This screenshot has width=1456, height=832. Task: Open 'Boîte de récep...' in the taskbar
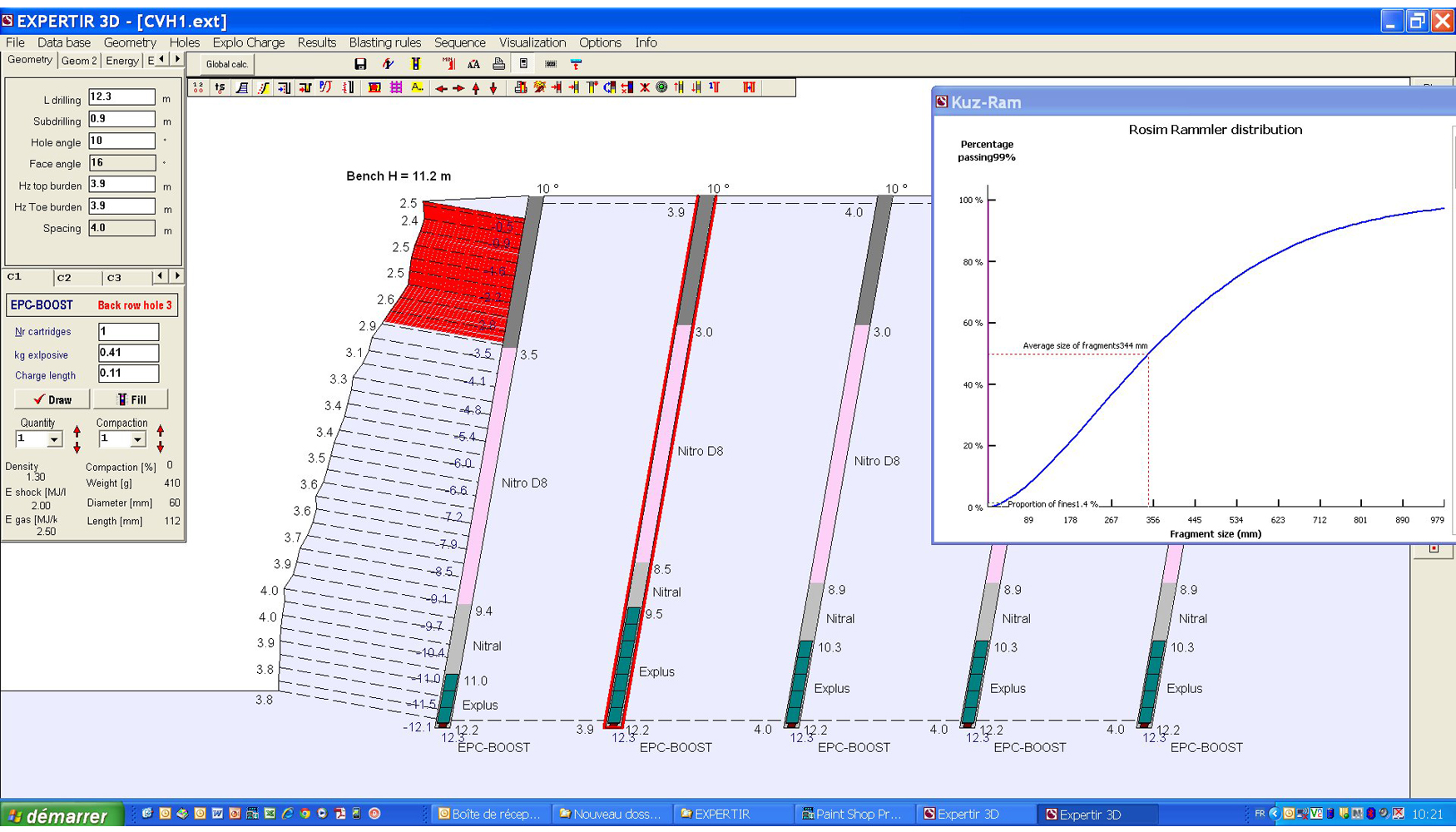[489, 815]
